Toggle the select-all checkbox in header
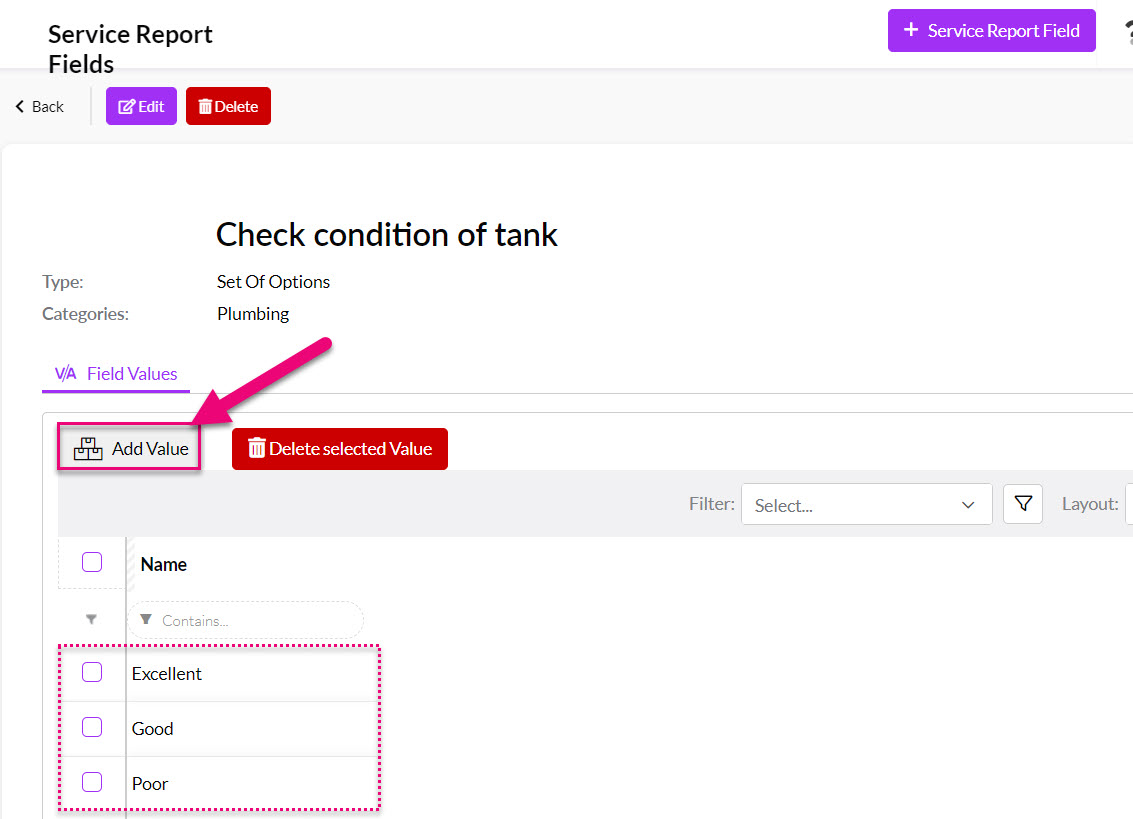The width and height of the screenshot is (1133, 819). pos(92,562)
